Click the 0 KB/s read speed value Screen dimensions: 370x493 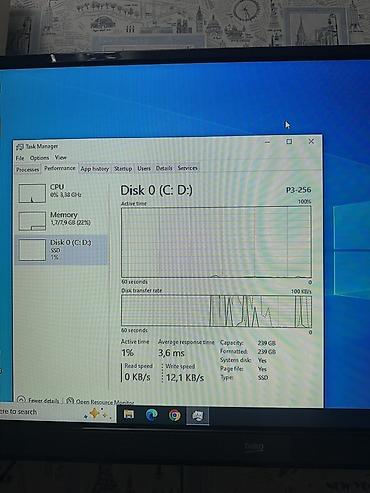tap(137, 377)
